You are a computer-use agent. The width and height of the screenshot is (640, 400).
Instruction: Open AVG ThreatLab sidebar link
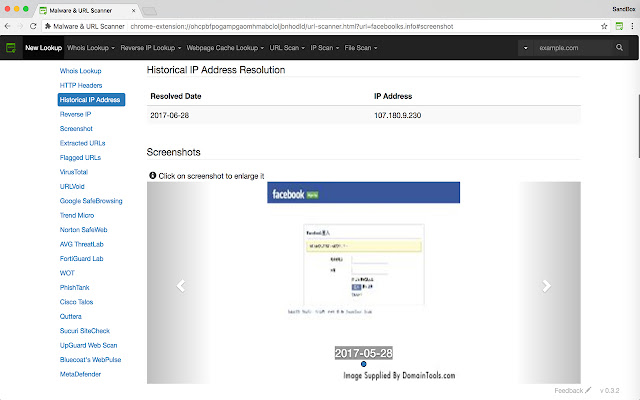tap(82, 244)
